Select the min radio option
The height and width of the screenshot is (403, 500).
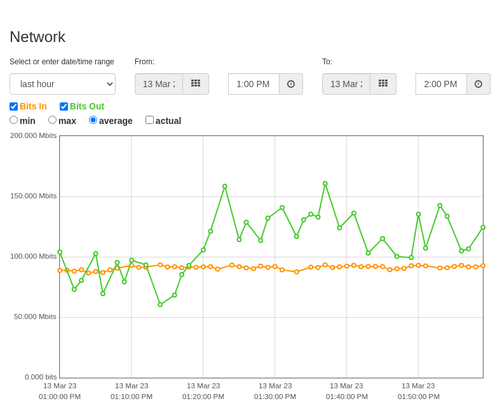point(14,120)
